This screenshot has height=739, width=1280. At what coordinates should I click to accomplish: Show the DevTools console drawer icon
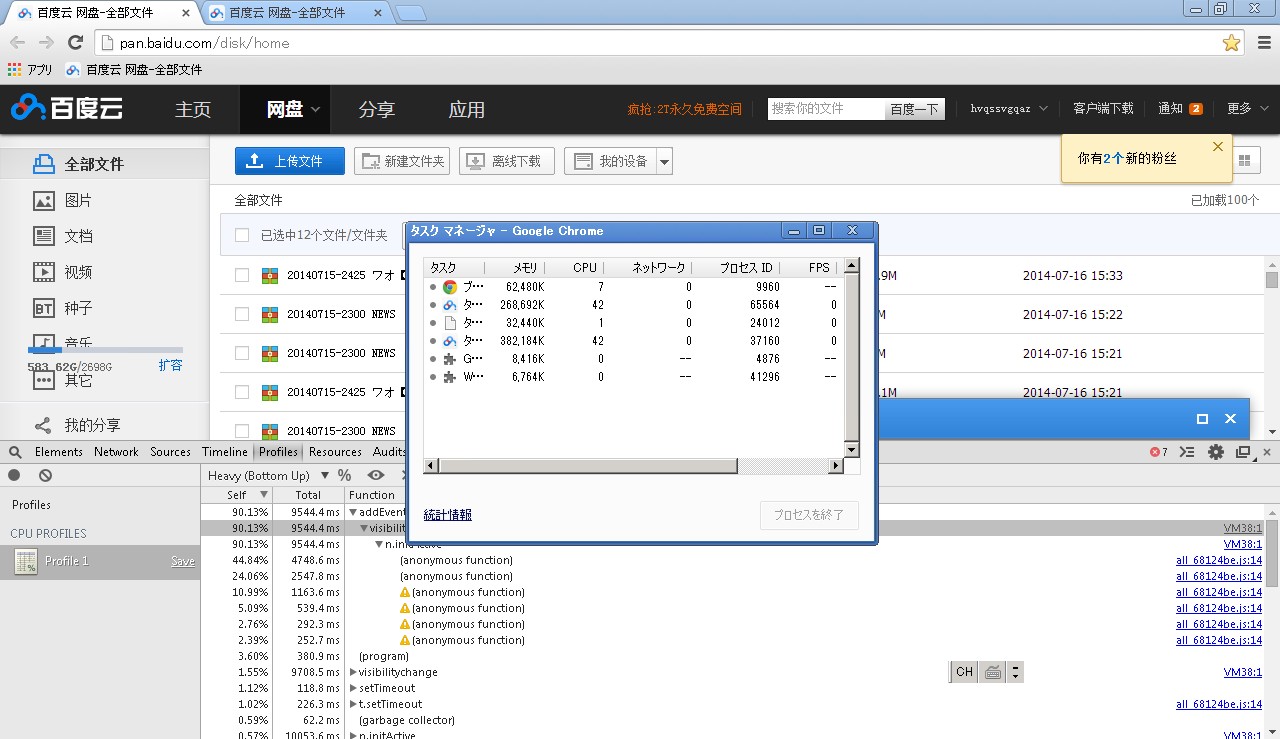(x=1187, y=452)
